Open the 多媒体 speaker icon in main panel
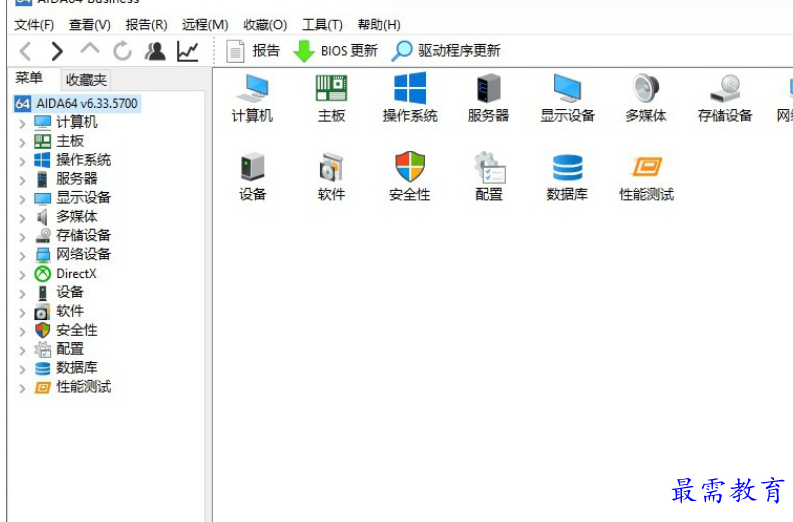 click(x=646, y=98)
